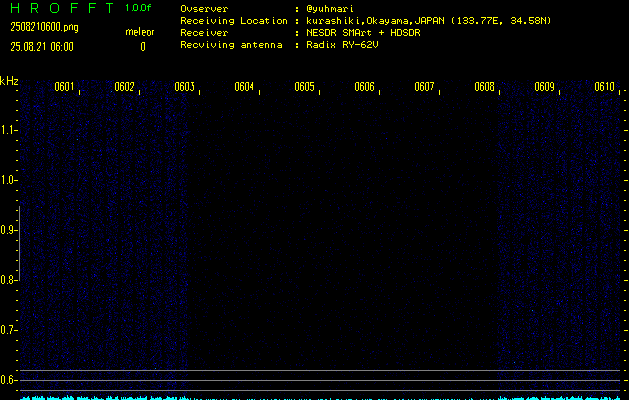Click the meteor count label
This screenshot has height=400, width=629.
(140, 32)
